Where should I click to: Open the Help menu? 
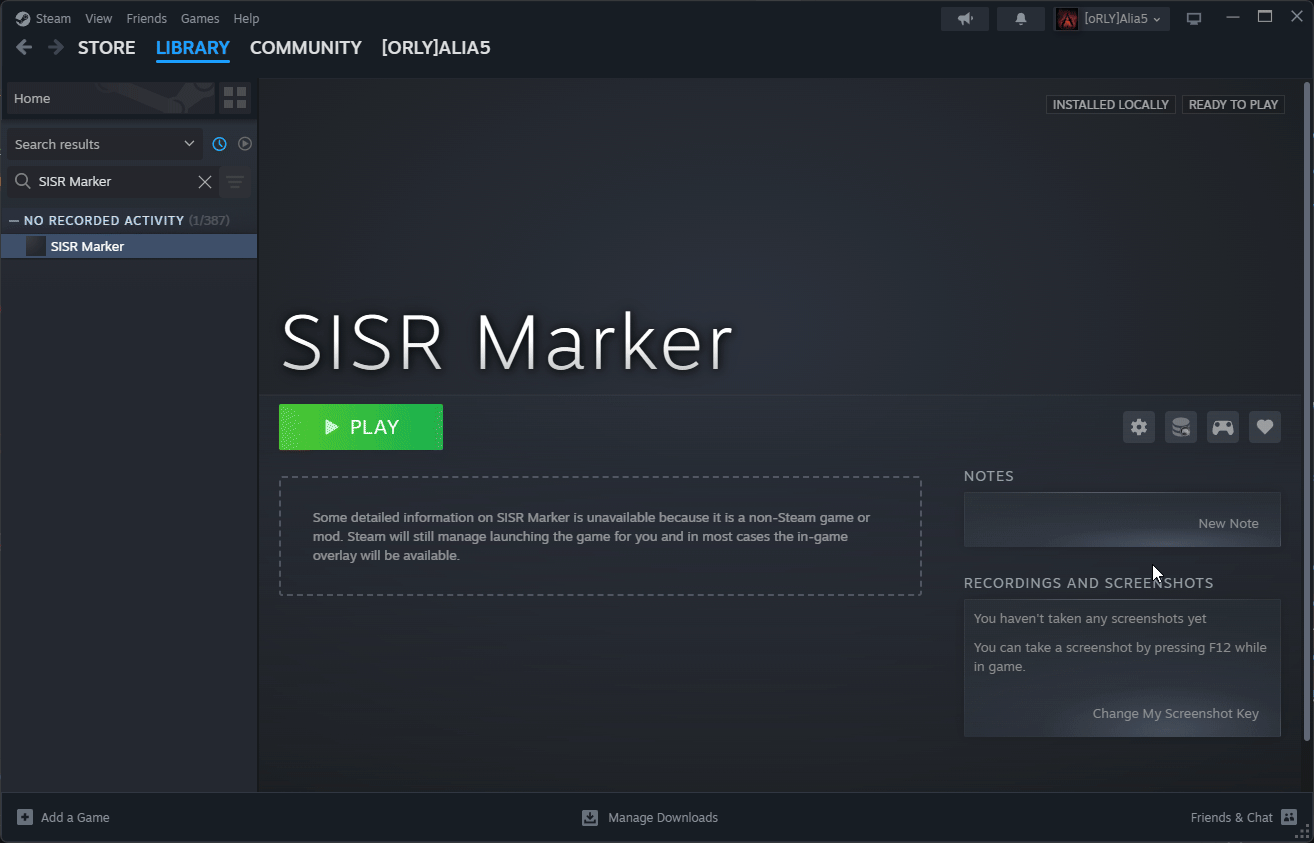(x=246, y=19)
